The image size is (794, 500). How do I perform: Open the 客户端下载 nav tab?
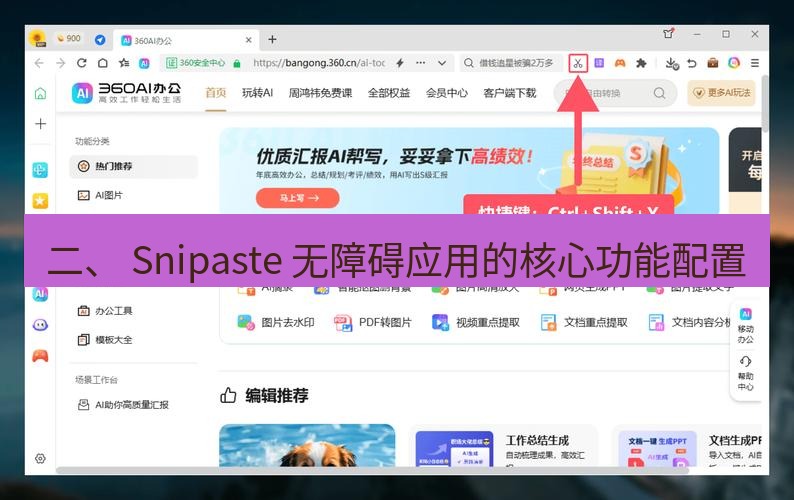(x=509, y=93)
